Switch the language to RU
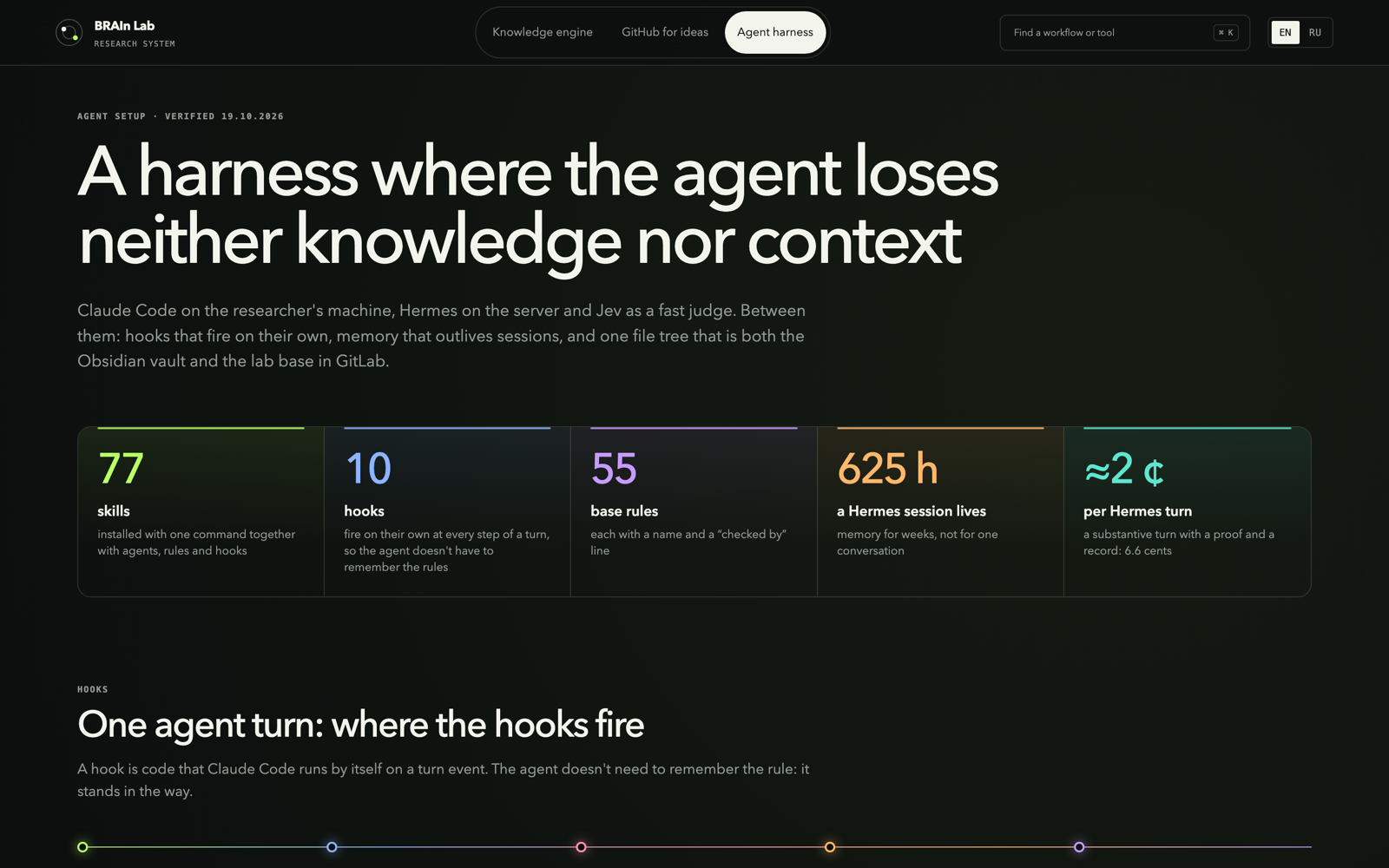The image size is (1389, 868). pos(1315,33)
